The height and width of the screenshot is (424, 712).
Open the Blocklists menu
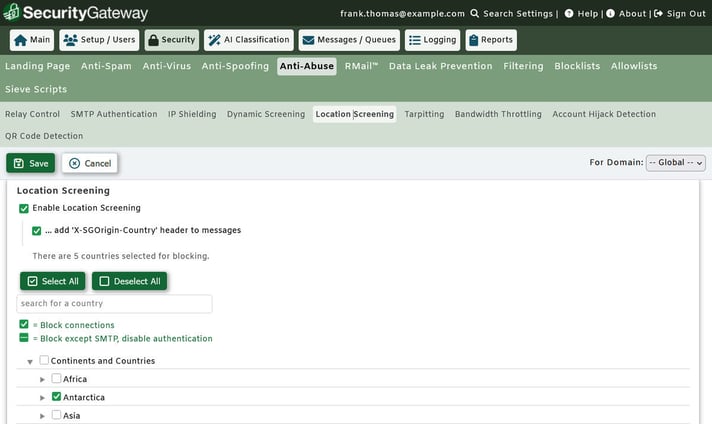coord(577,66)
